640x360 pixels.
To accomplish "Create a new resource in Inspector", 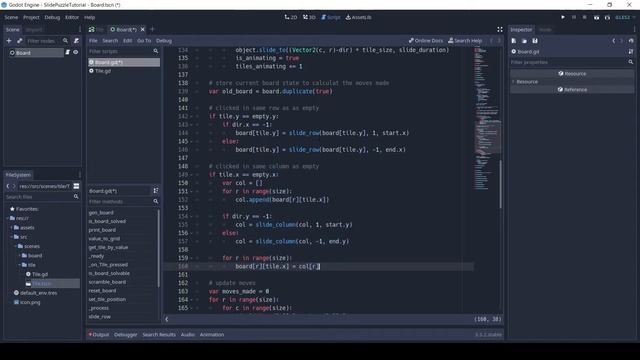I will pyautogui.click(x=513, y=41).
